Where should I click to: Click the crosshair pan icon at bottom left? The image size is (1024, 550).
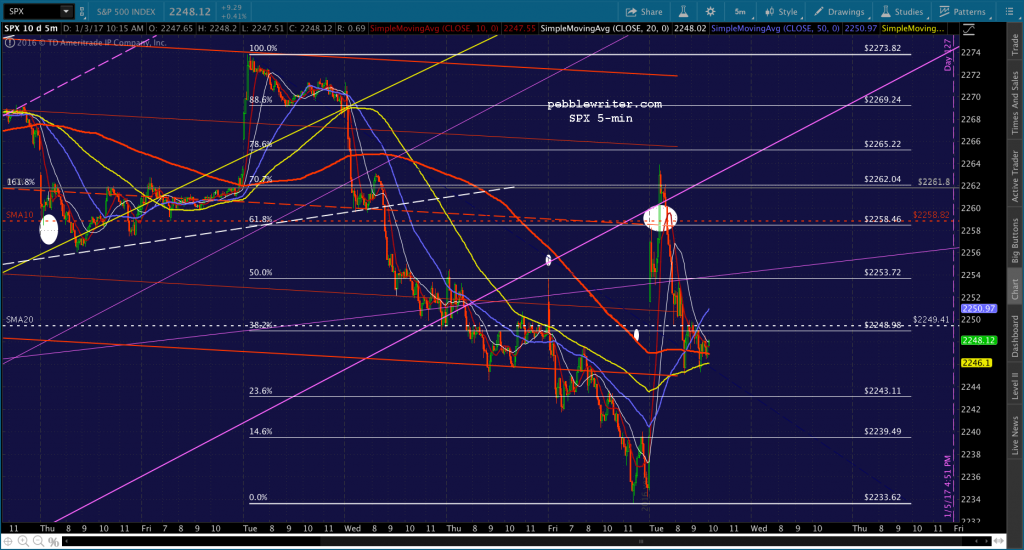8,542
